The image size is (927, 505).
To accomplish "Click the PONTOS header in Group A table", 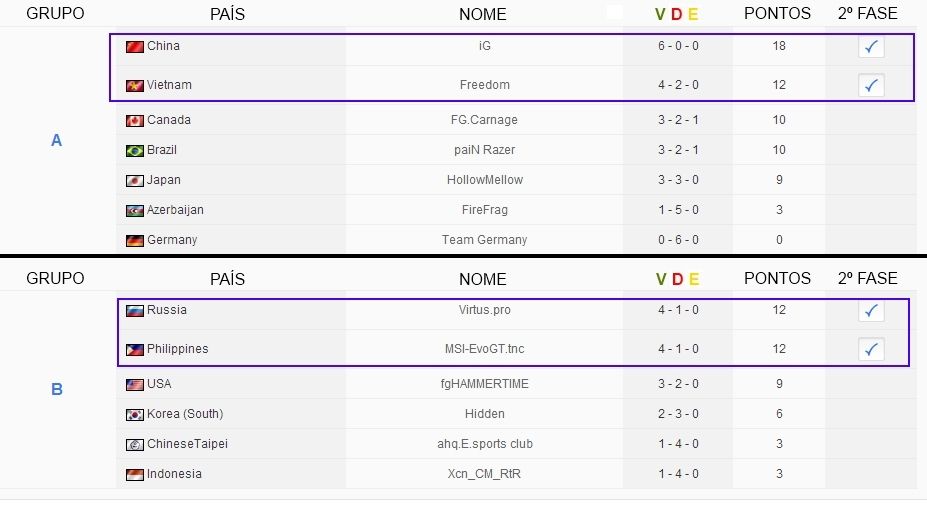I will (x=777, y=14).
